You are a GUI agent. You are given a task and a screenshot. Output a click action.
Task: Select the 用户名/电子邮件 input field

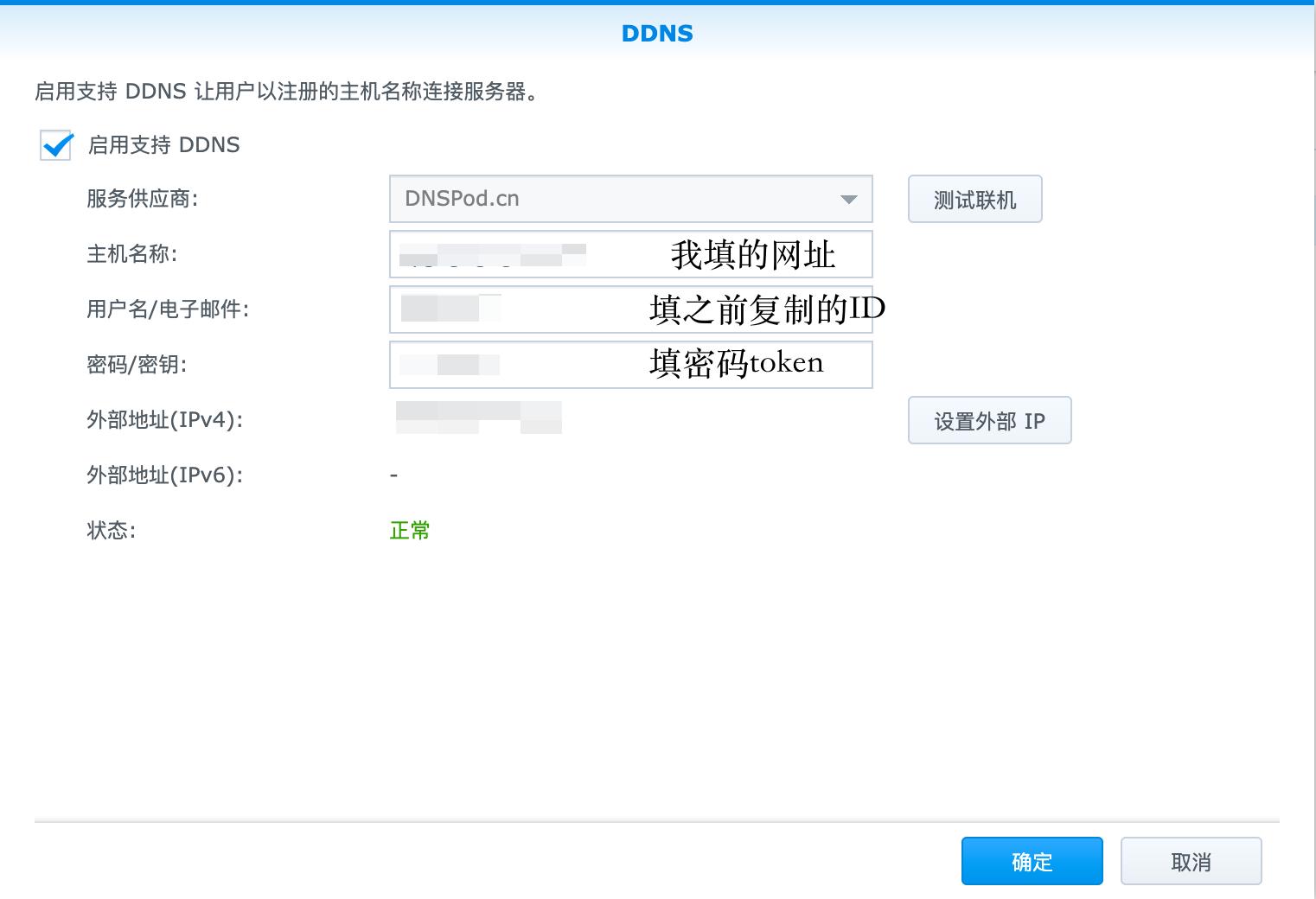519,309
